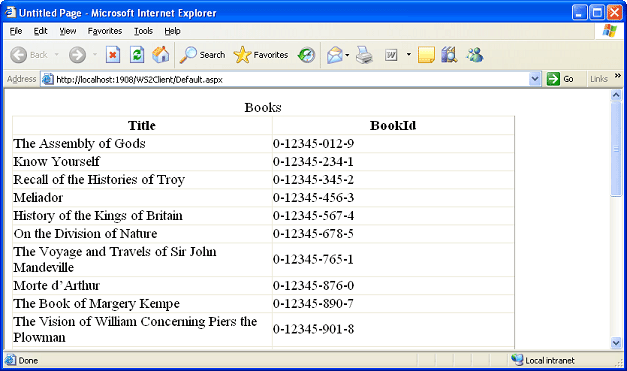
Task: Click the vertical scrollbar thumb
Action: coord(616,149)
